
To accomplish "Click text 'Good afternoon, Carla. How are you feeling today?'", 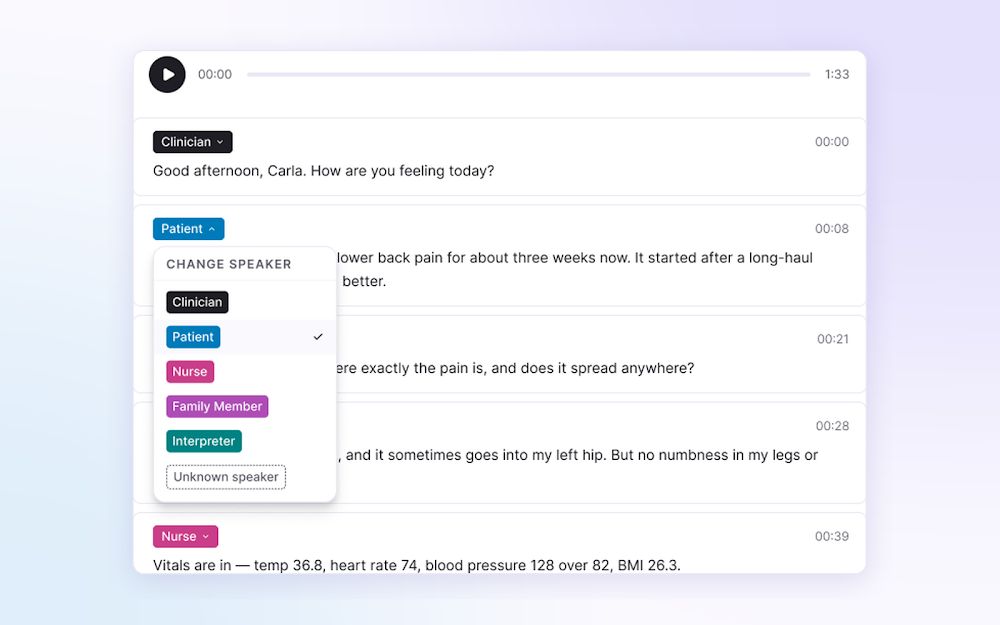I will (x=323, y=171).
